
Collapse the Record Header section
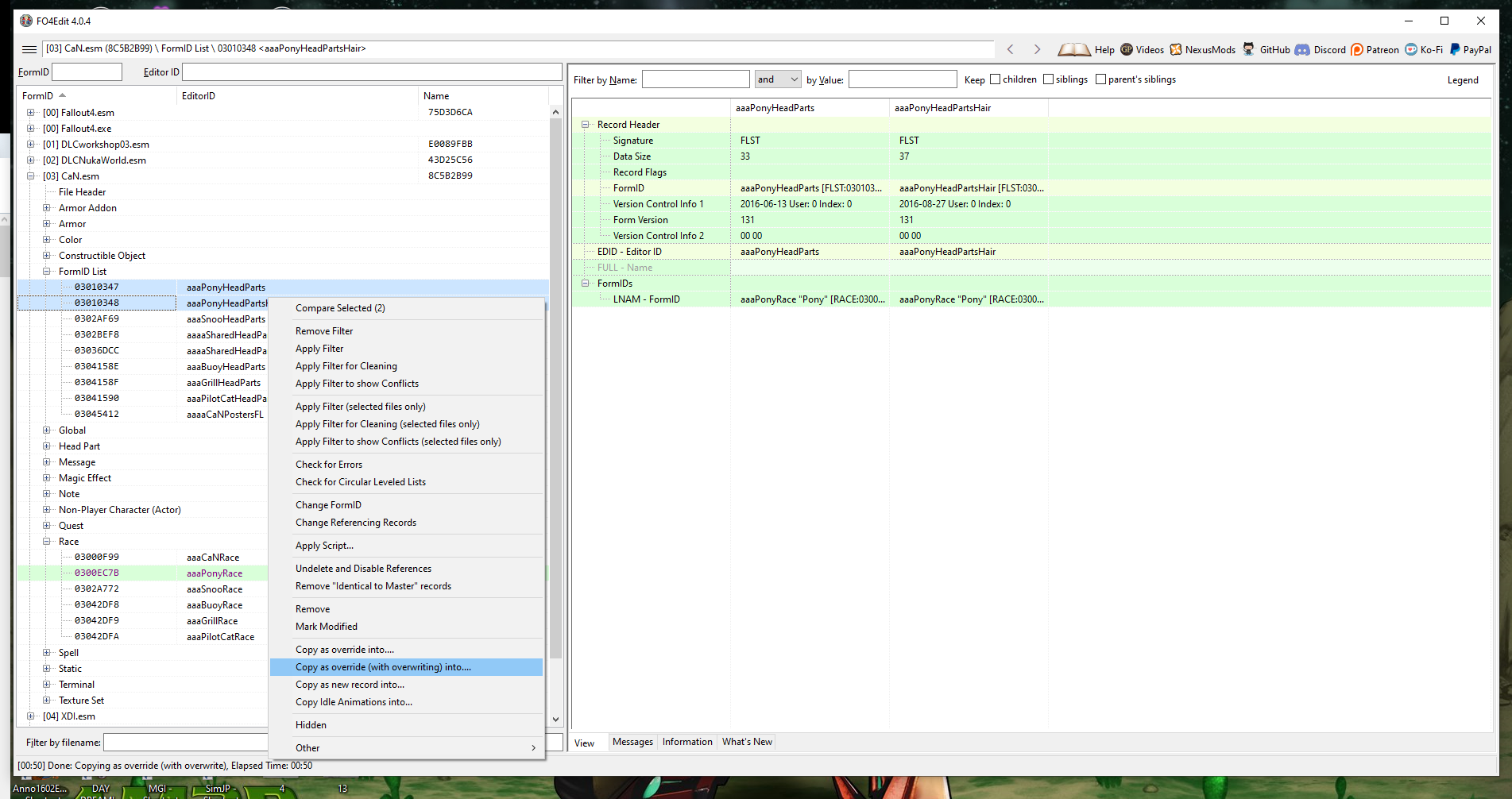[x=586, y=125]
